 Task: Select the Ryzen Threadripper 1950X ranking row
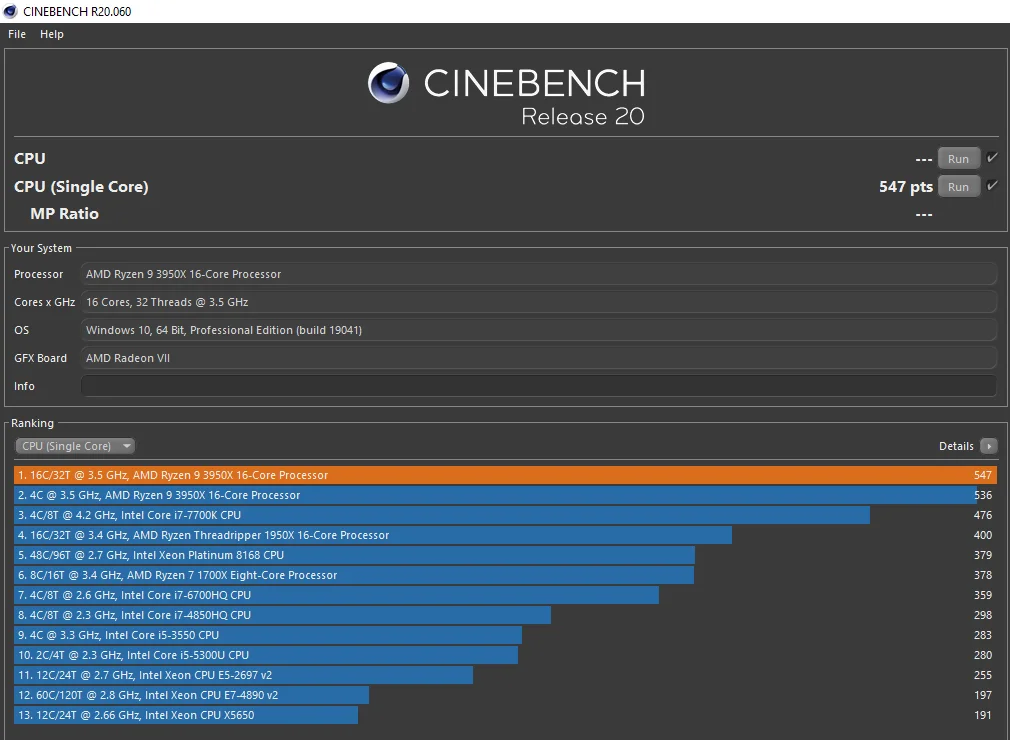click(505, 535)
